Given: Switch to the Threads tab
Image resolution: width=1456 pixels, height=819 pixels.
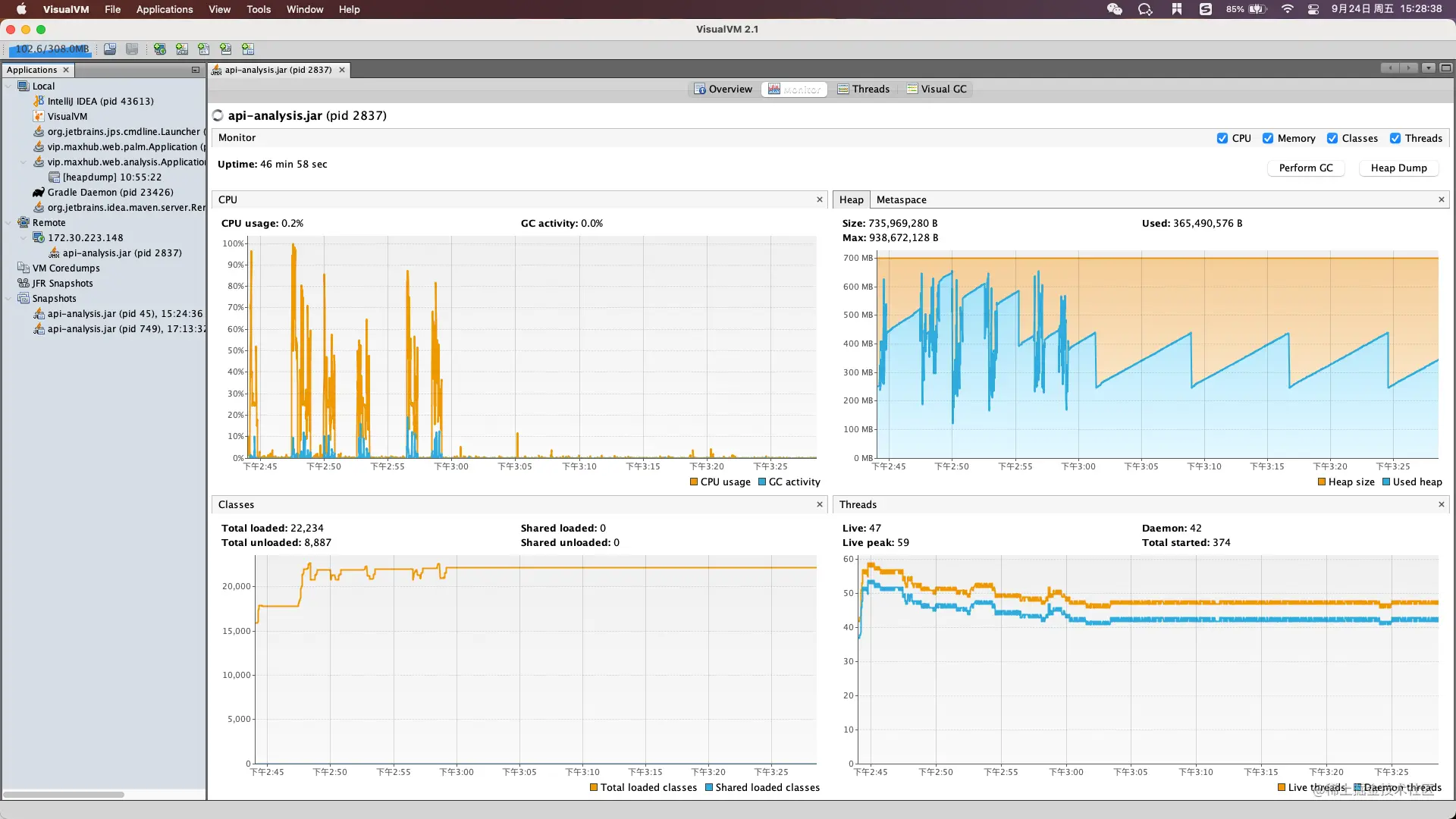Looking at the screenshot, I should coord(863,89).
